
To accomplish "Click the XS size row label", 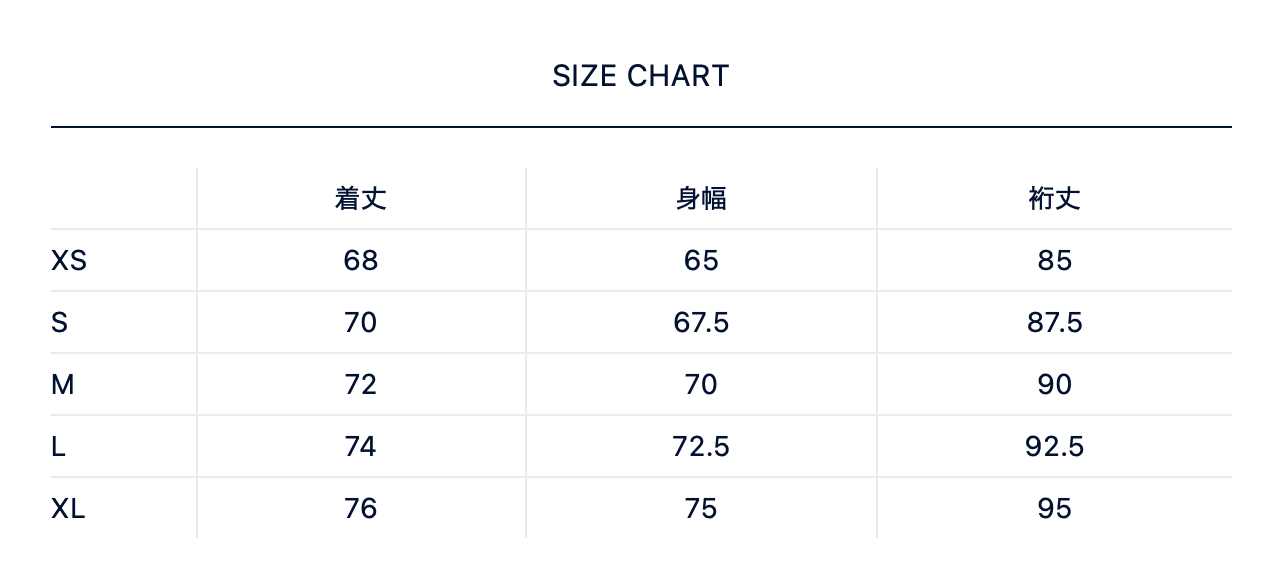I will [69, 261].
